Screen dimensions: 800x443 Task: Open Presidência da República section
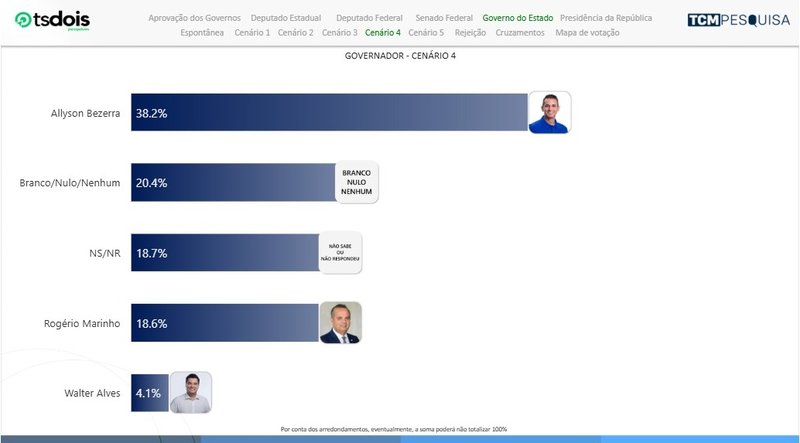606,18
